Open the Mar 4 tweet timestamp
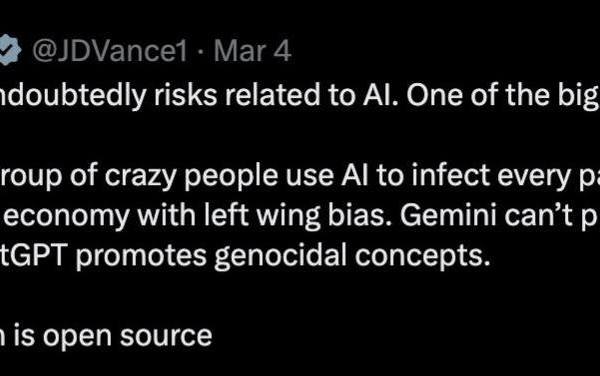 (x=253, y=50)
